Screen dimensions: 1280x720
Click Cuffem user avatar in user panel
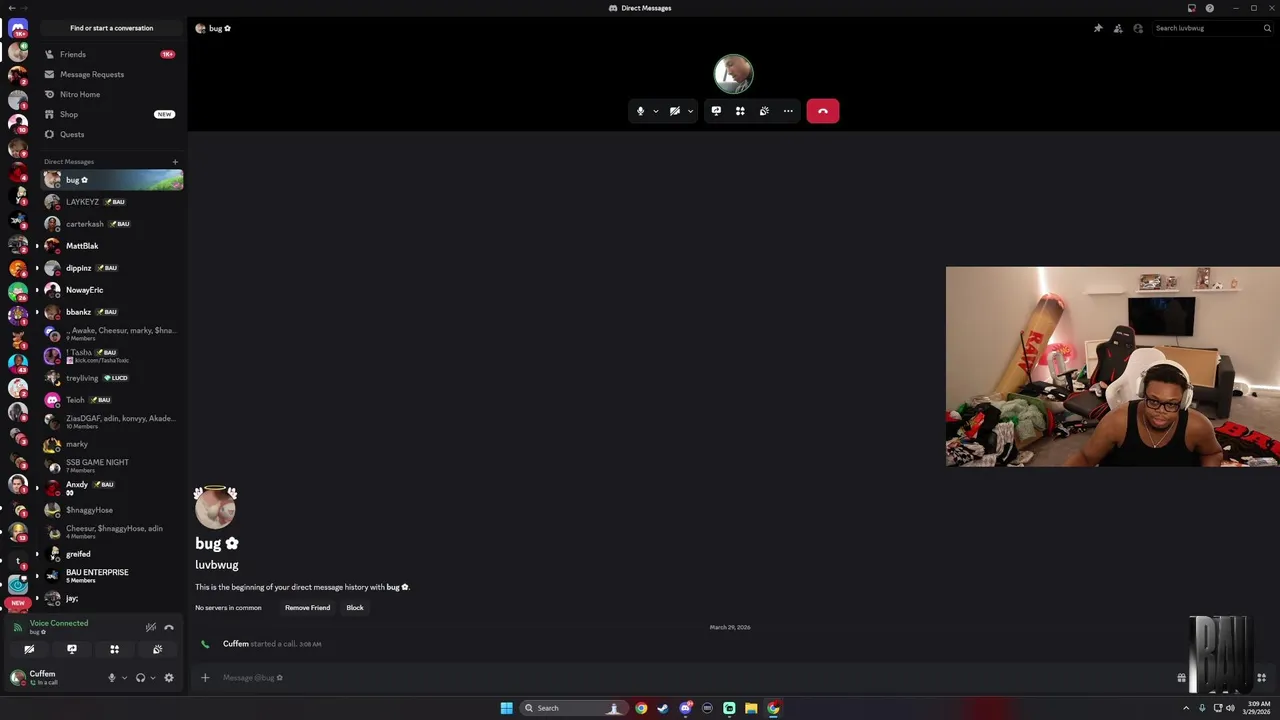(x=18, y=678)
